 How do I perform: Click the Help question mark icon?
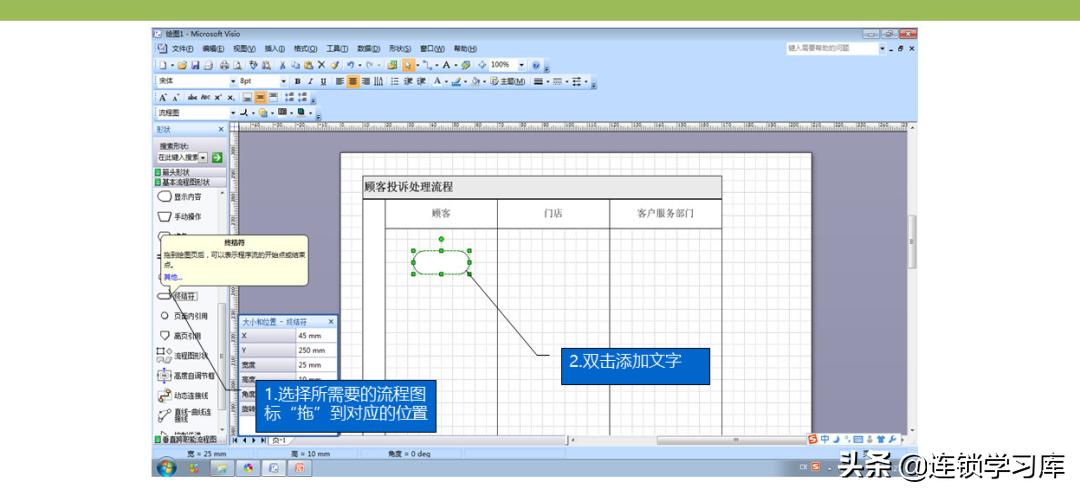pyautogui.click(x=536, y=65)
